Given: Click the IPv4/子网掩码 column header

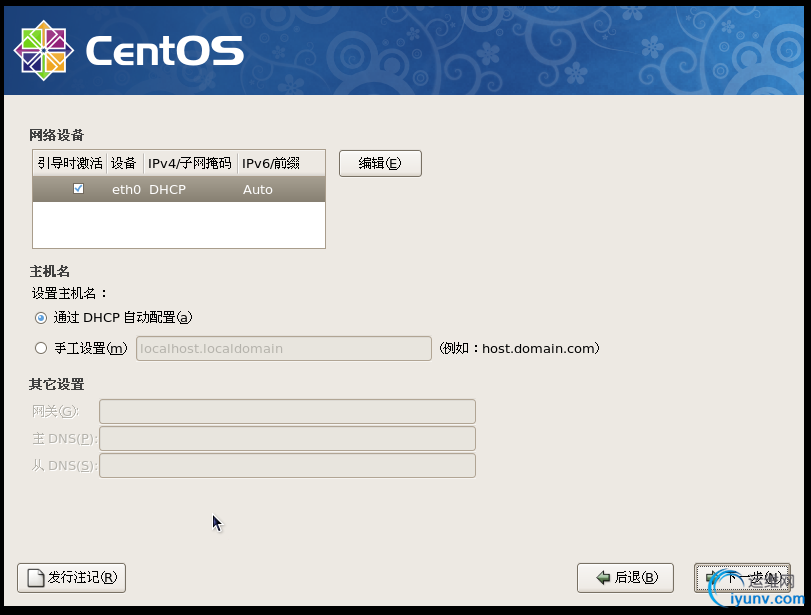Looking at the screenshot, I should [x=190, y=163].
